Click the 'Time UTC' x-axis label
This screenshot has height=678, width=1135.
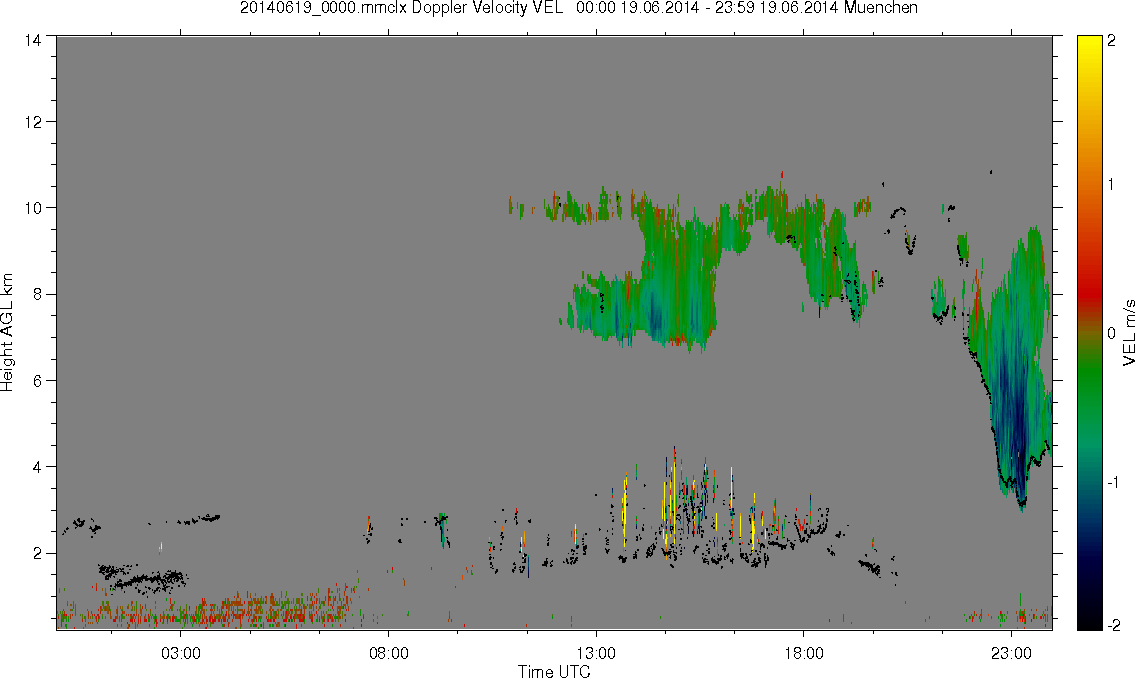pyautogui.click(x=554, y=671)
